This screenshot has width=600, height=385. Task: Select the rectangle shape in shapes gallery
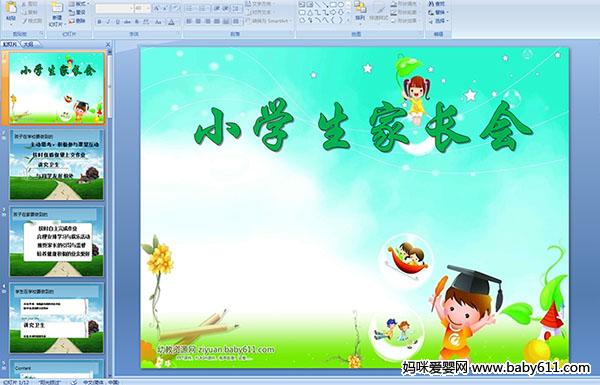(x=334, y=4)
